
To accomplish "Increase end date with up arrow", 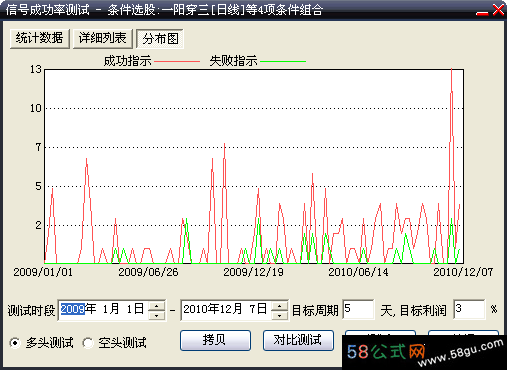I will pyautogui.click(x=280, y=306).
